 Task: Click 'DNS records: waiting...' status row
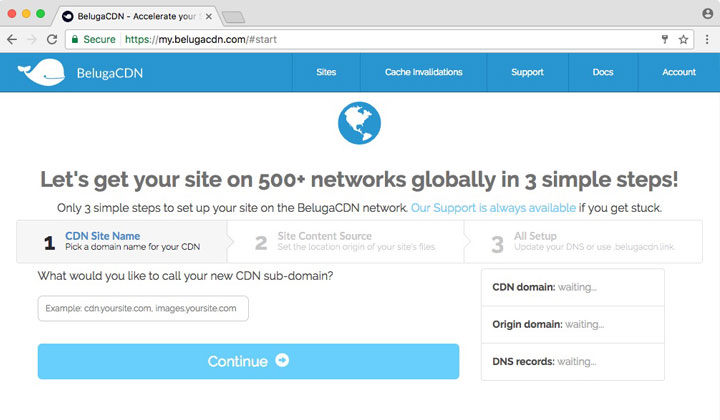click(573, 362)
